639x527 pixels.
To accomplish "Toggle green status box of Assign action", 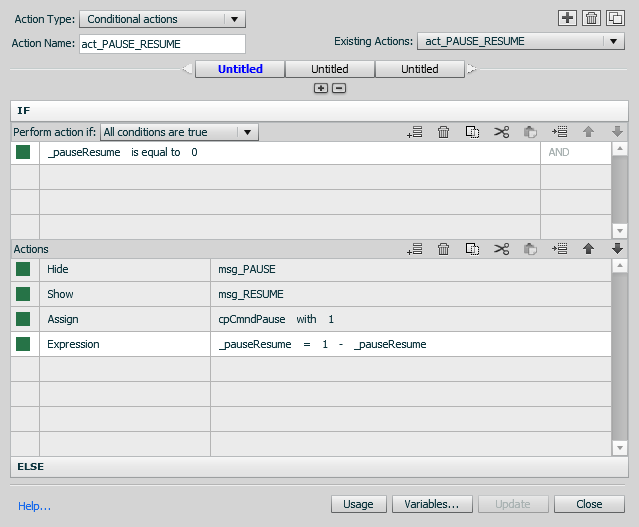I will click(23, 319).
